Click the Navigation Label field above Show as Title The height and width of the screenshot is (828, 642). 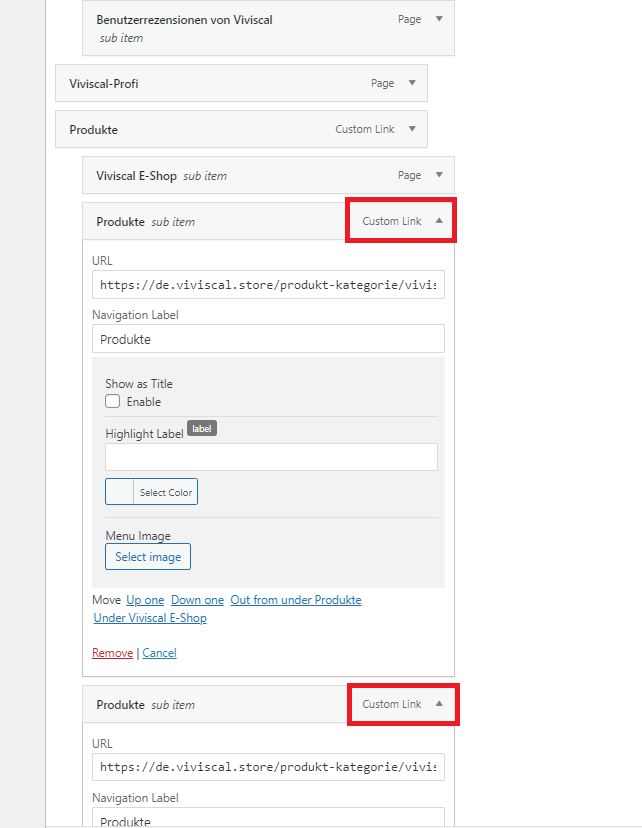[x=268, y=339]
